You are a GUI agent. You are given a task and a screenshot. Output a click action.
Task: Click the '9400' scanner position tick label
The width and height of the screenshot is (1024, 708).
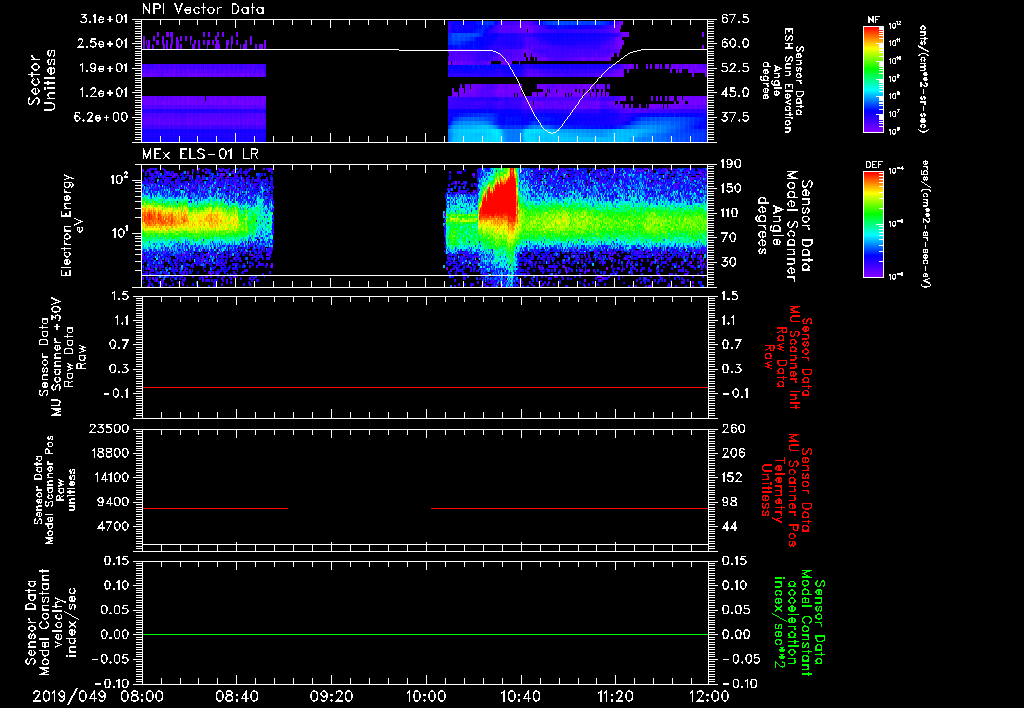click(x=114, y=502)
